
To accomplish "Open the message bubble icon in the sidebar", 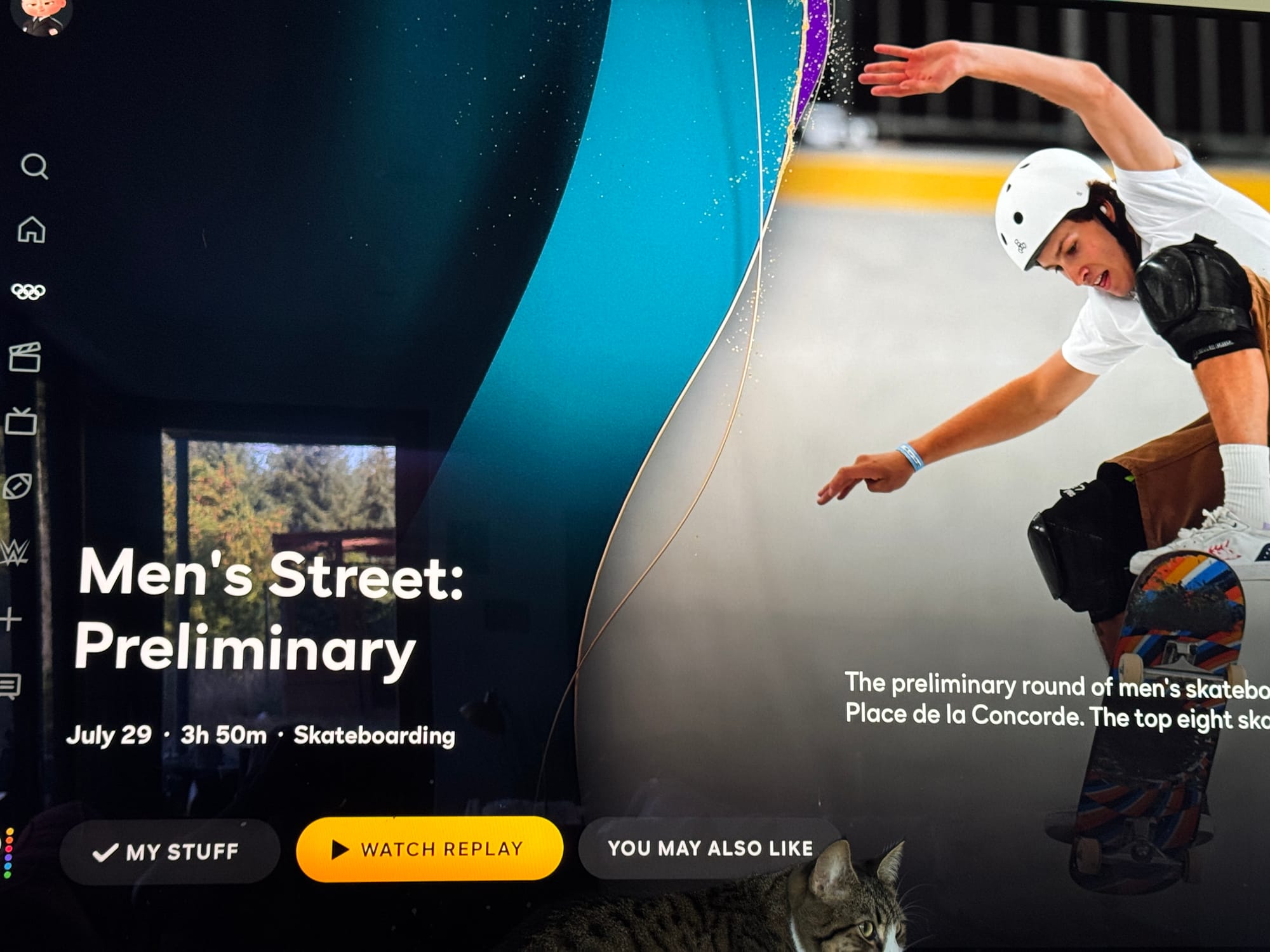I will (x=10, y=686).
